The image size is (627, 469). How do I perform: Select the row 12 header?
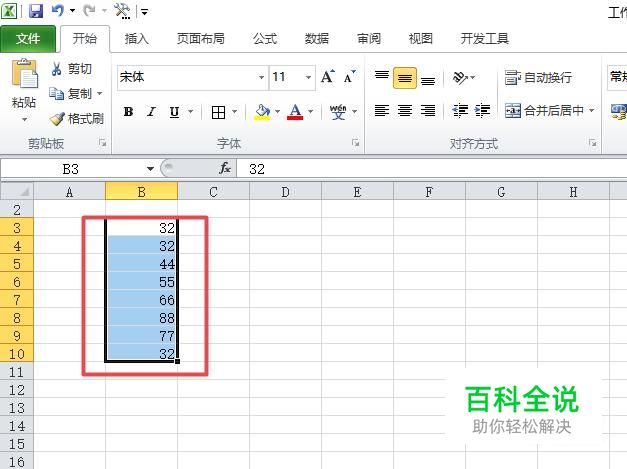(17, 390)
